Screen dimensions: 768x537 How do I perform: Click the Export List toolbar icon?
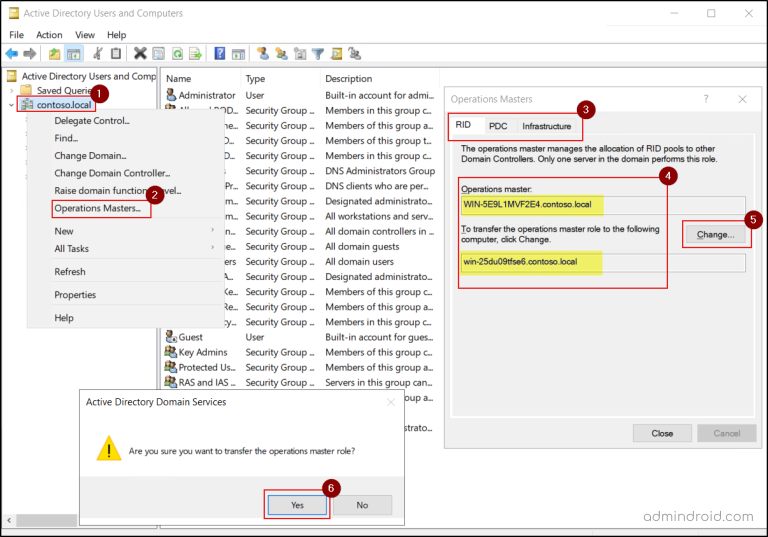click(x=195, y=53)
